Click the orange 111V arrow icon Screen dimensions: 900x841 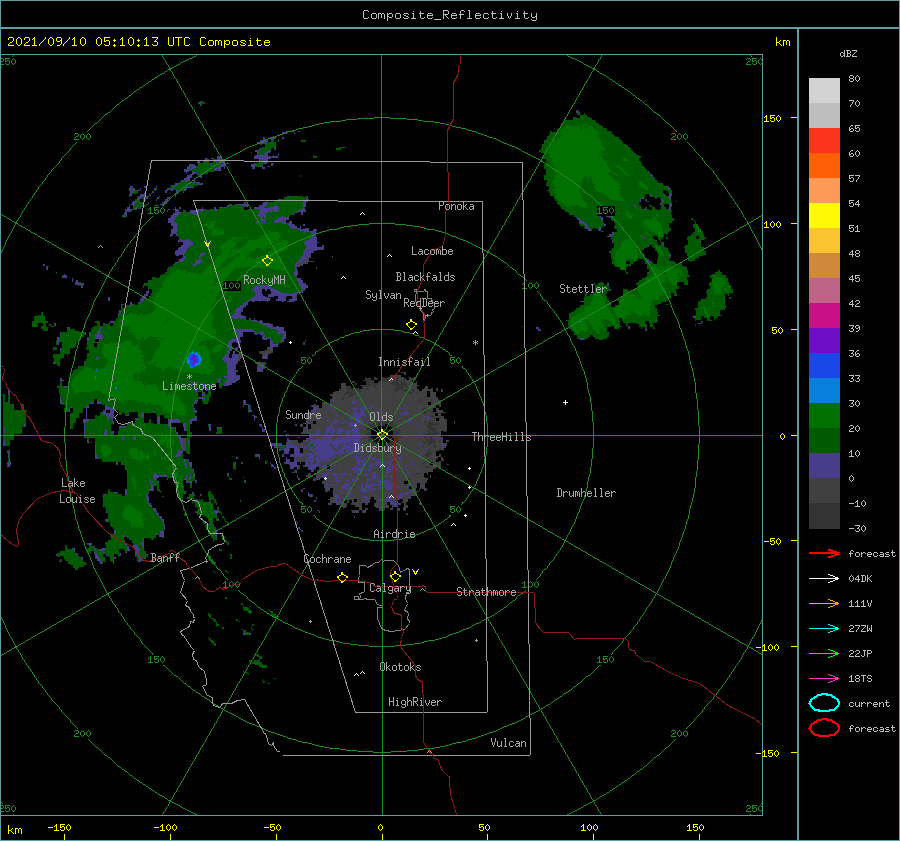[x=824, y=603]
